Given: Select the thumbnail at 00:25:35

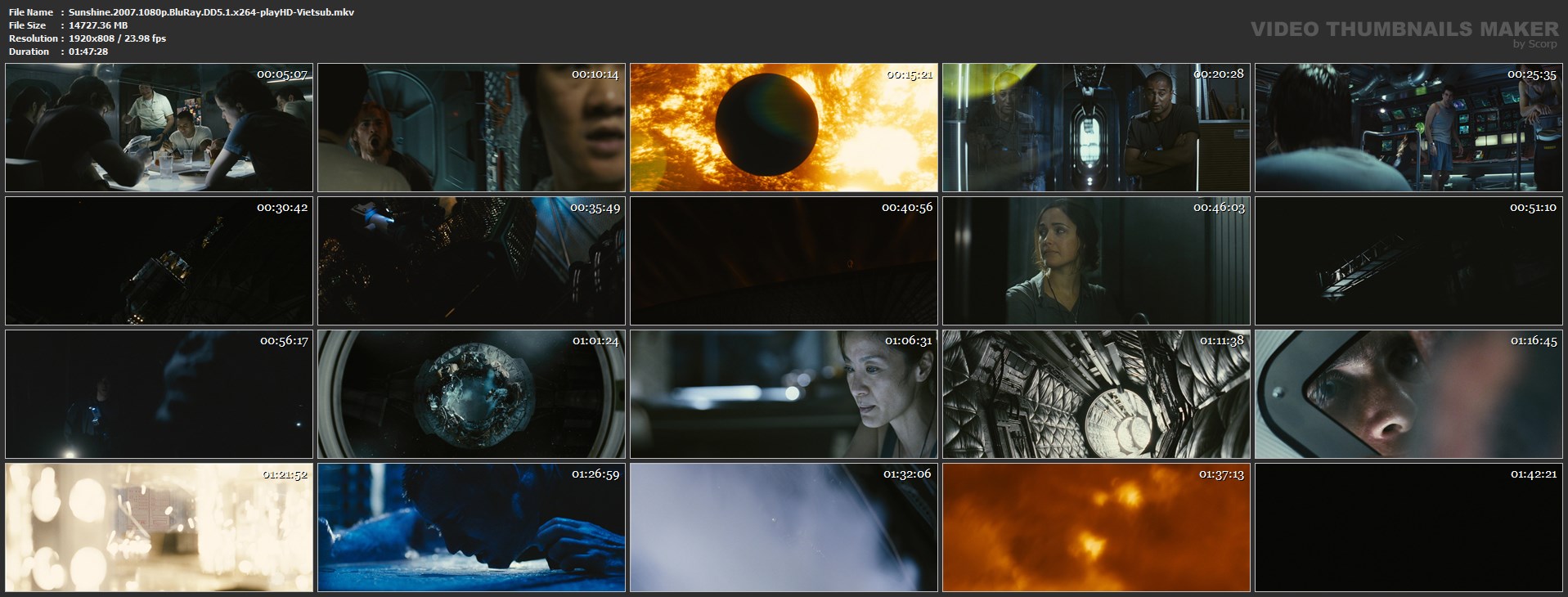Looking at the screenshot, I should pyautogui.click(x=1409, y=128).
